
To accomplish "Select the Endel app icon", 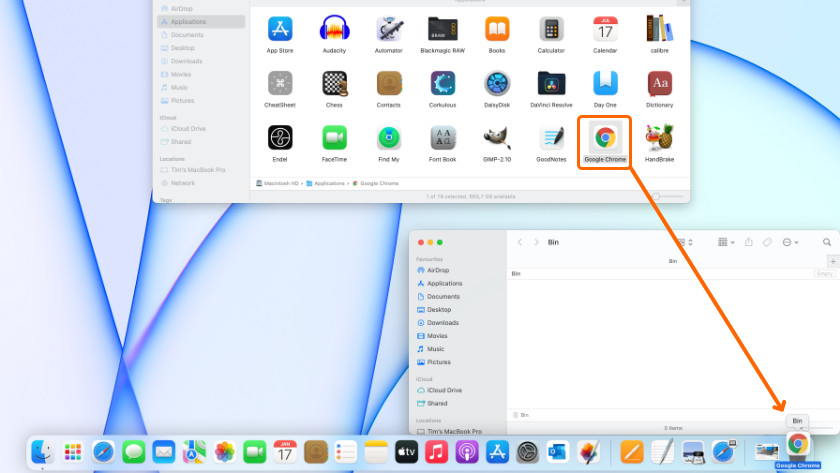I will click(280, 138).
